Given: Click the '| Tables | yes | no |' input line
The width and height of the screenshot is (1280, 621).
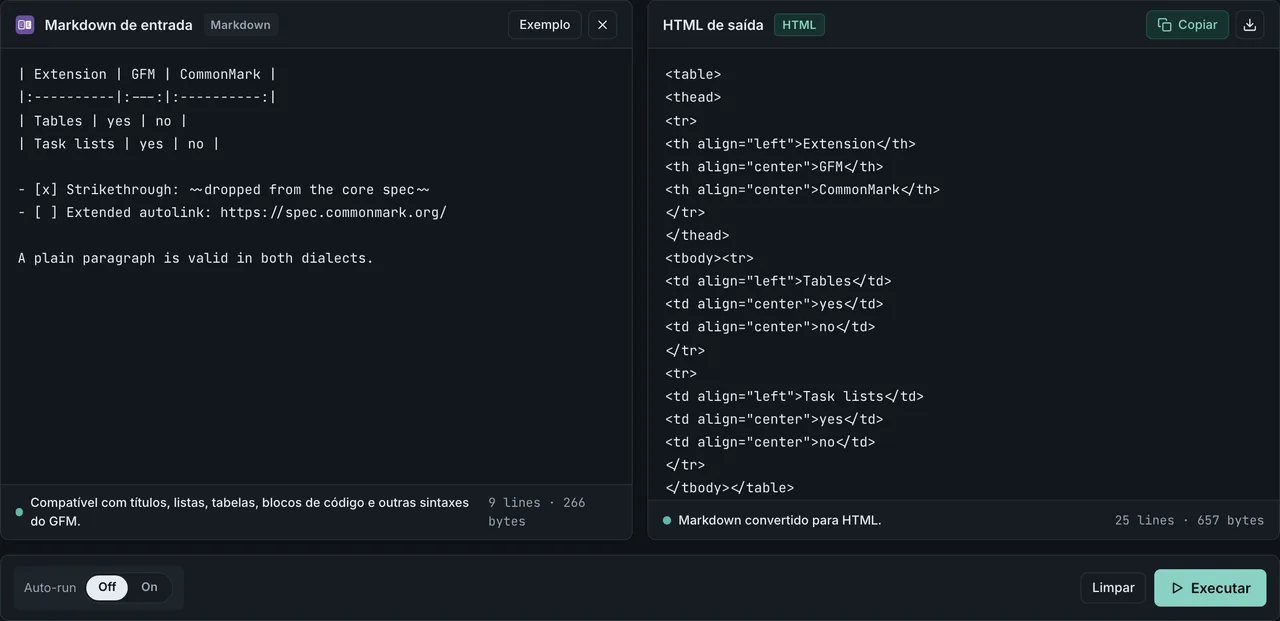Looking at the screenshot, I should [x=102, y=120].
